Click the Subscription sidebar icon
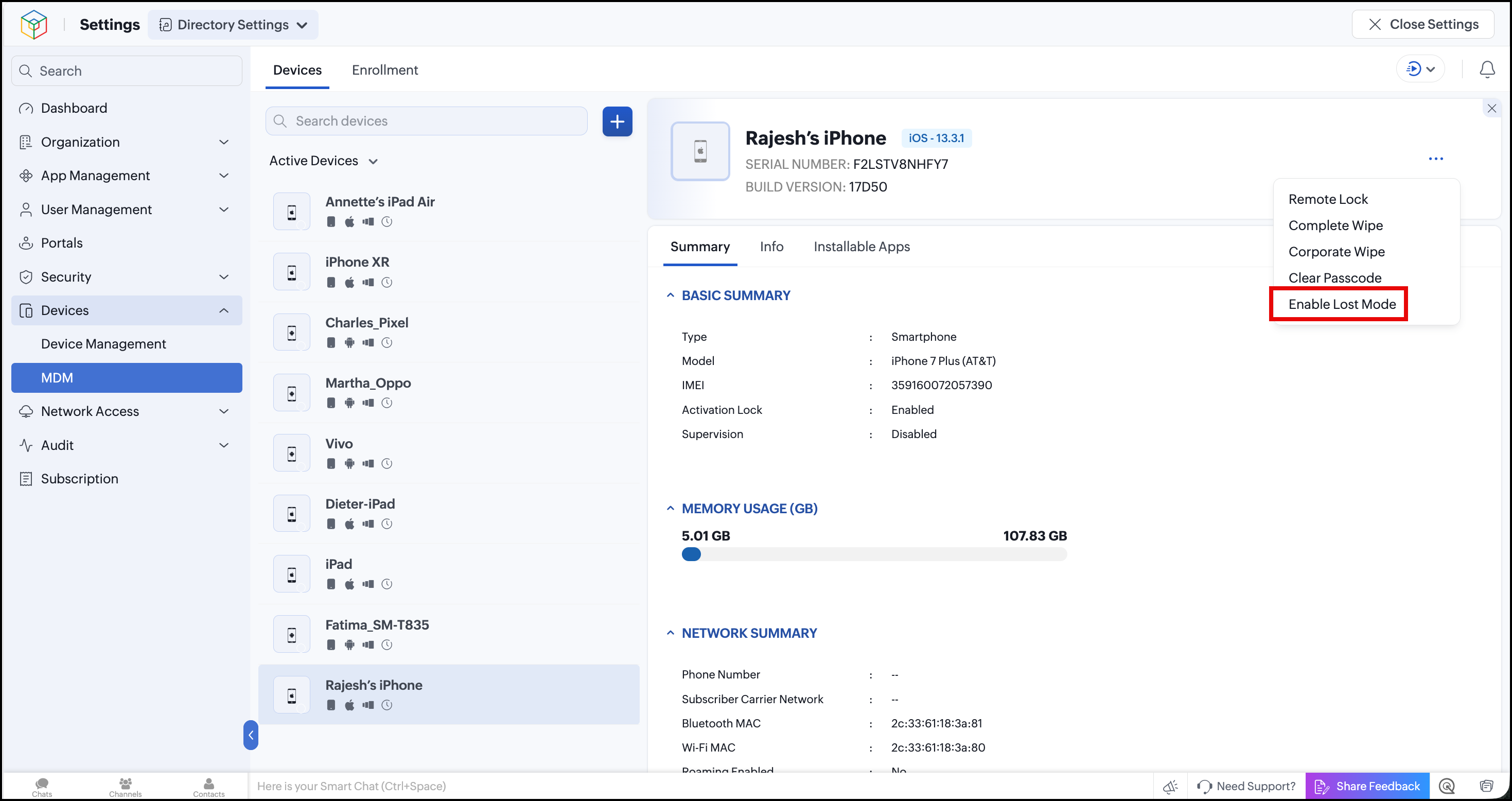1512x801 pixels. pos(26,479)
